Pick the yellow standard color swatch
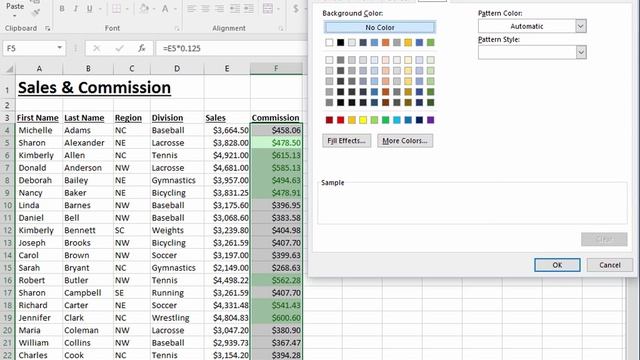Screen dimensions: 640x360 [x=363, y=120]
